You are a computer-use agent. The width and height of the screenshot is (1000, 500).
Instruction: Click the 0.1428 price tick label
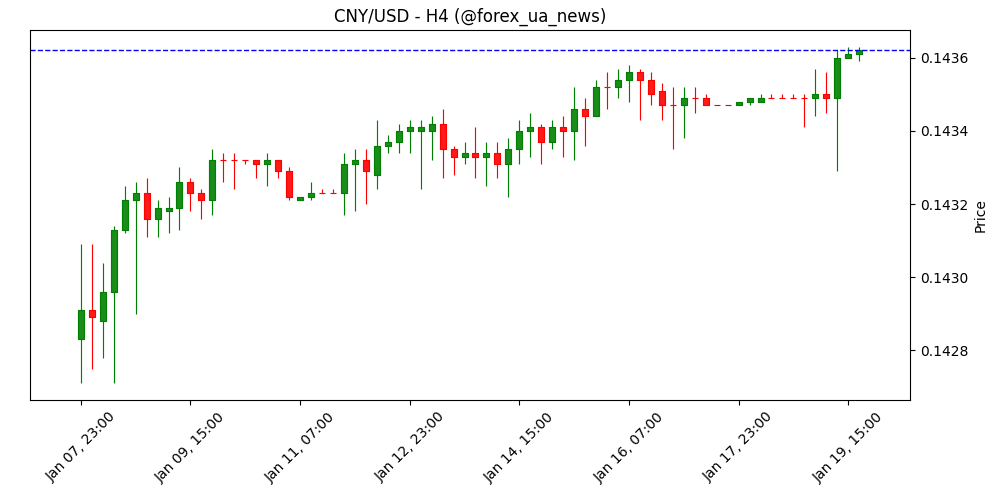click(940, 351)
